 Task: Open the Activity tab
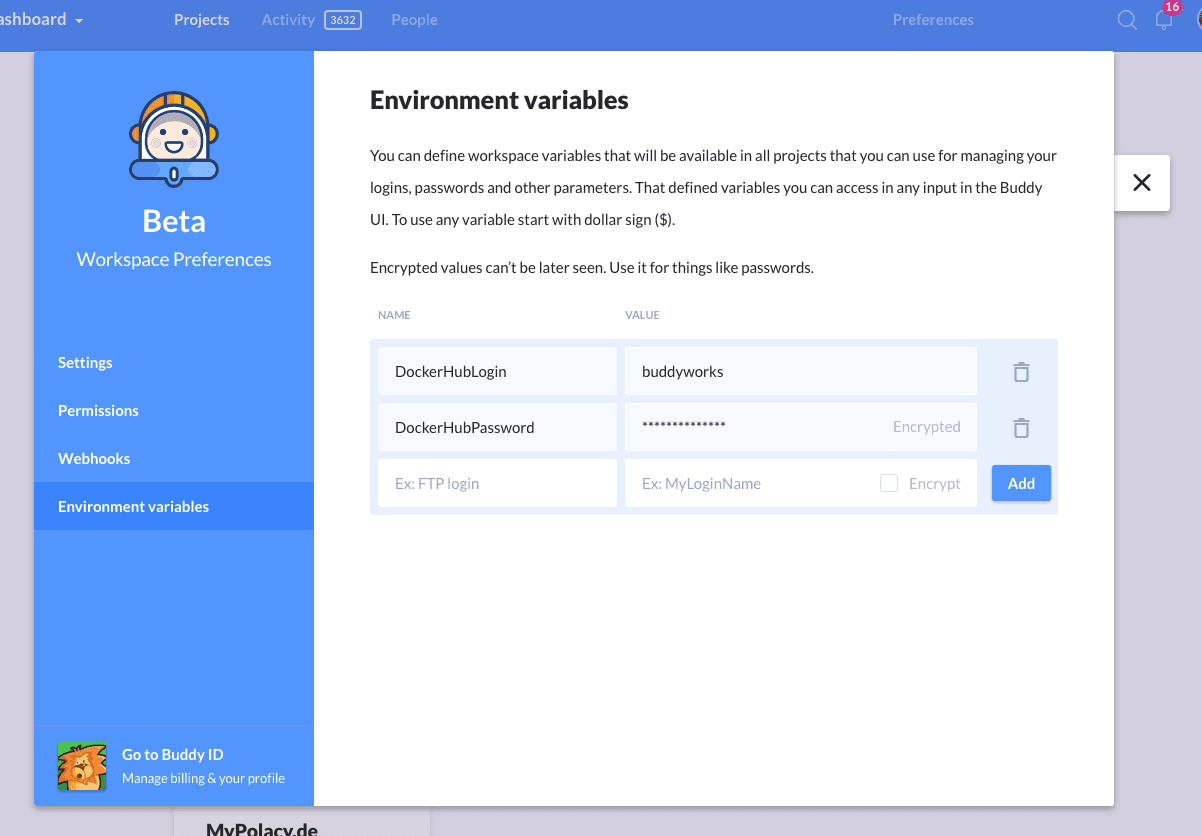point(288,20)
